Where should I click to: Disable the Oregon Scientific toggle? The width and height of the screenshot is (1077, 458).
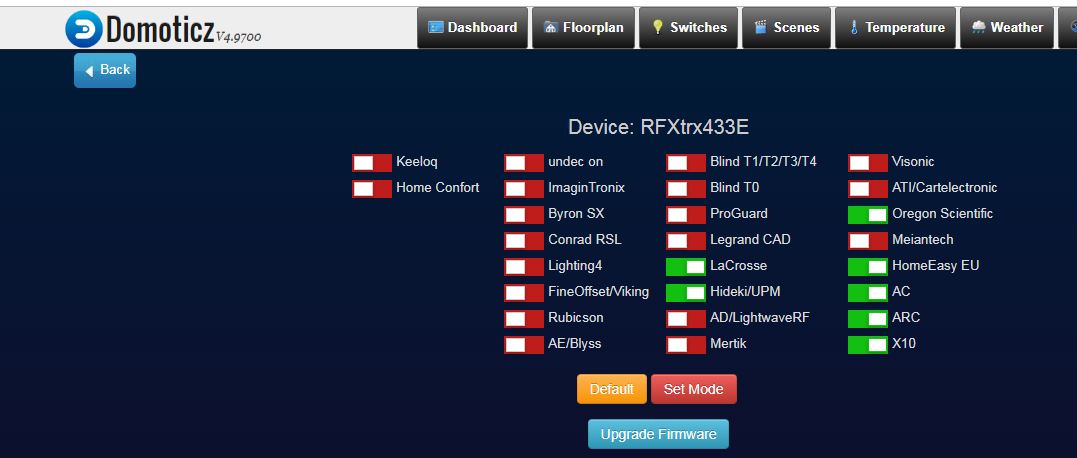coord(868,215)
